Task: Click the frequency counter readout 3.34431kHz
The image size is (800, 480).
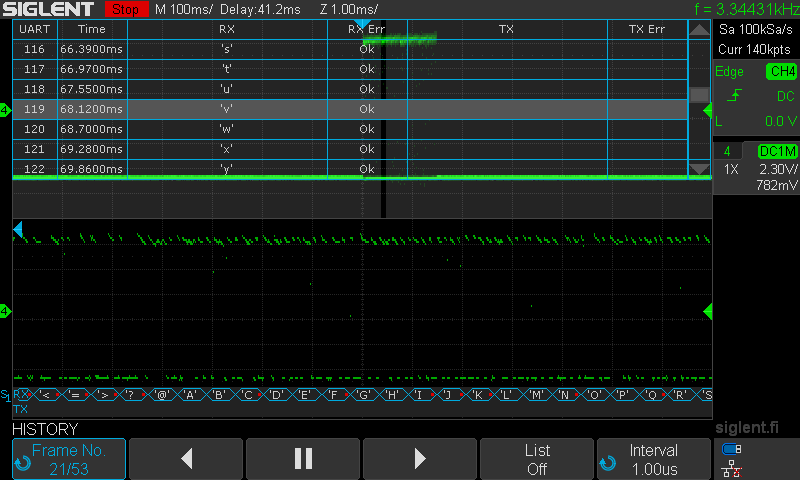Action: [x=746, y=9]
